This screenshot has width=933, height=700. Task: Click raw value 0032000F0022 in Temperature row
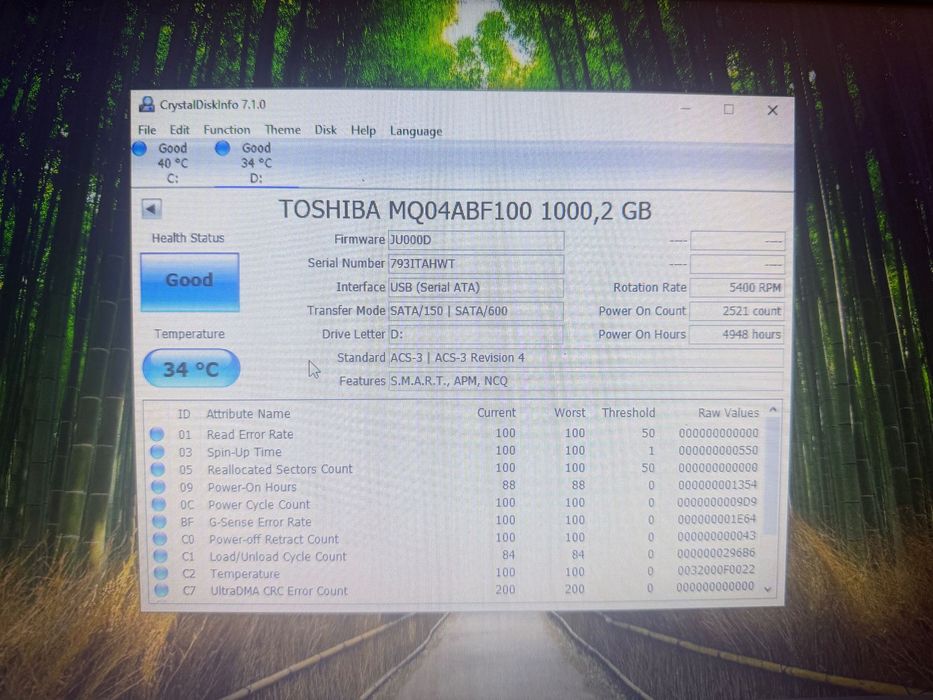click(716, 570)
